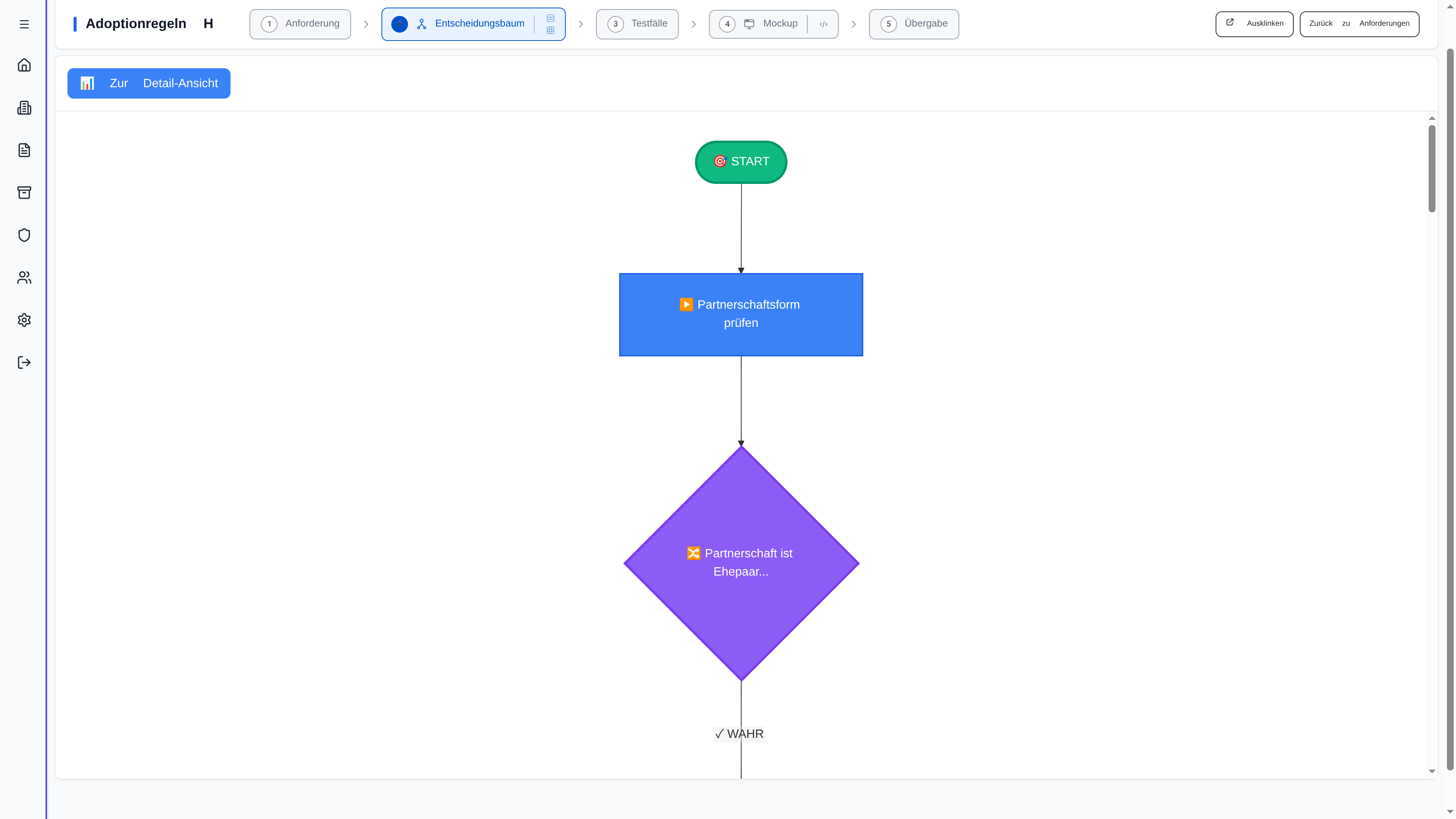Open the home icon in the sidebar
Image resolution: width=1456 pixels, height=819 pixels.
pyautogui.click(x=24, y=65)
